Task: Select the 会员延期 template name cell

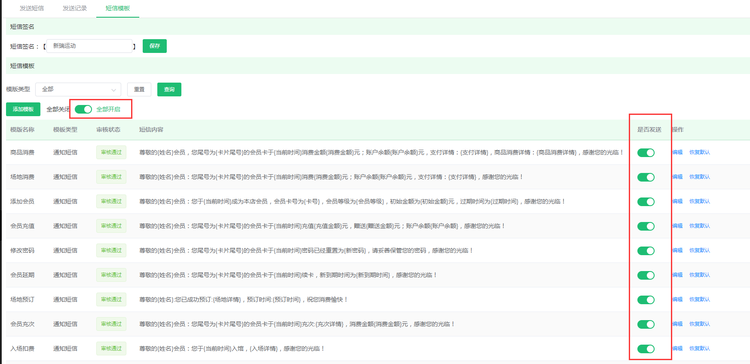Action: tap(22, 275)
